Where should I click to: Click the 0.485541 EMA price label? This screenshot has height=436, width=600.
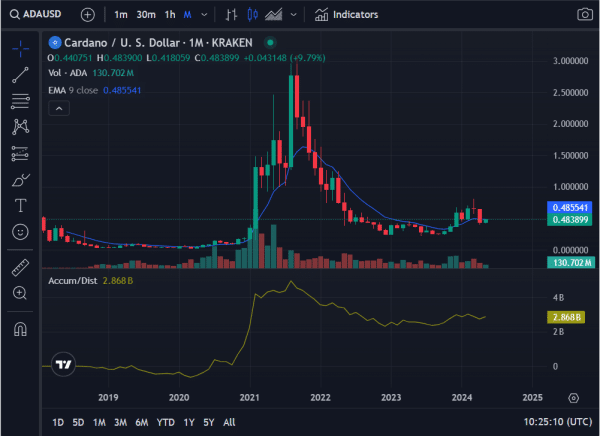coord(570,207)
